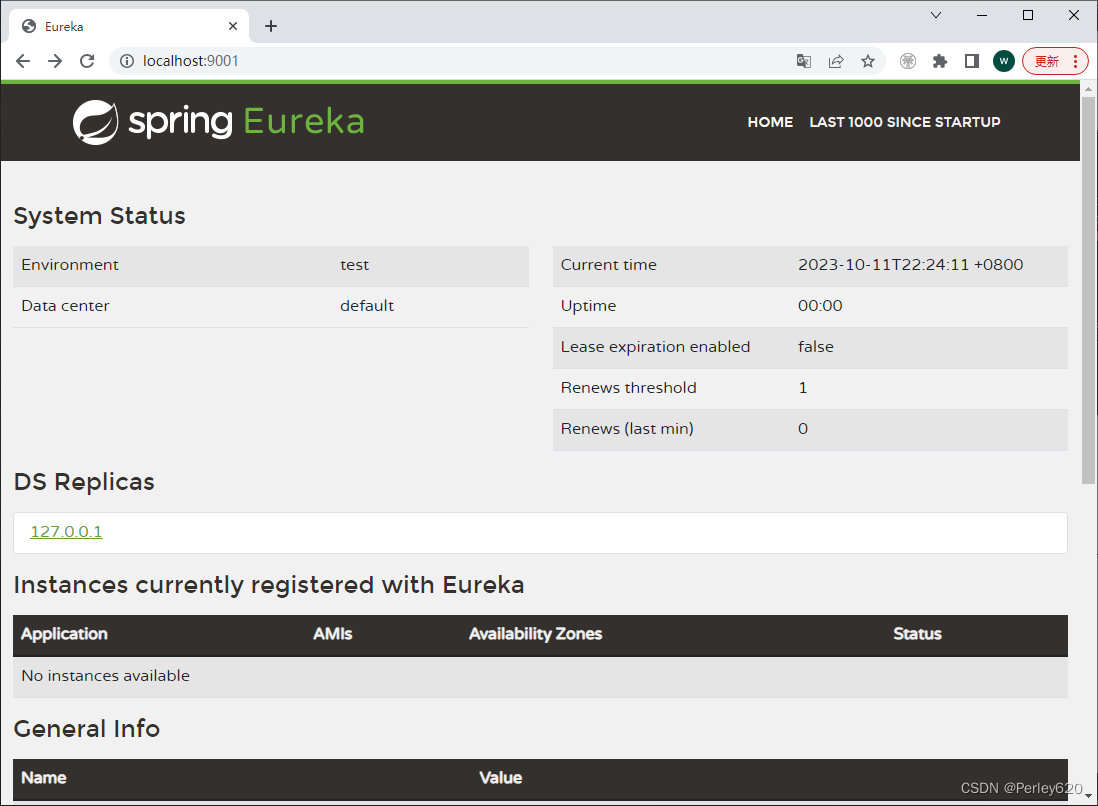
Task: Click the DS Replicas heading
Action: click(84, 482)
